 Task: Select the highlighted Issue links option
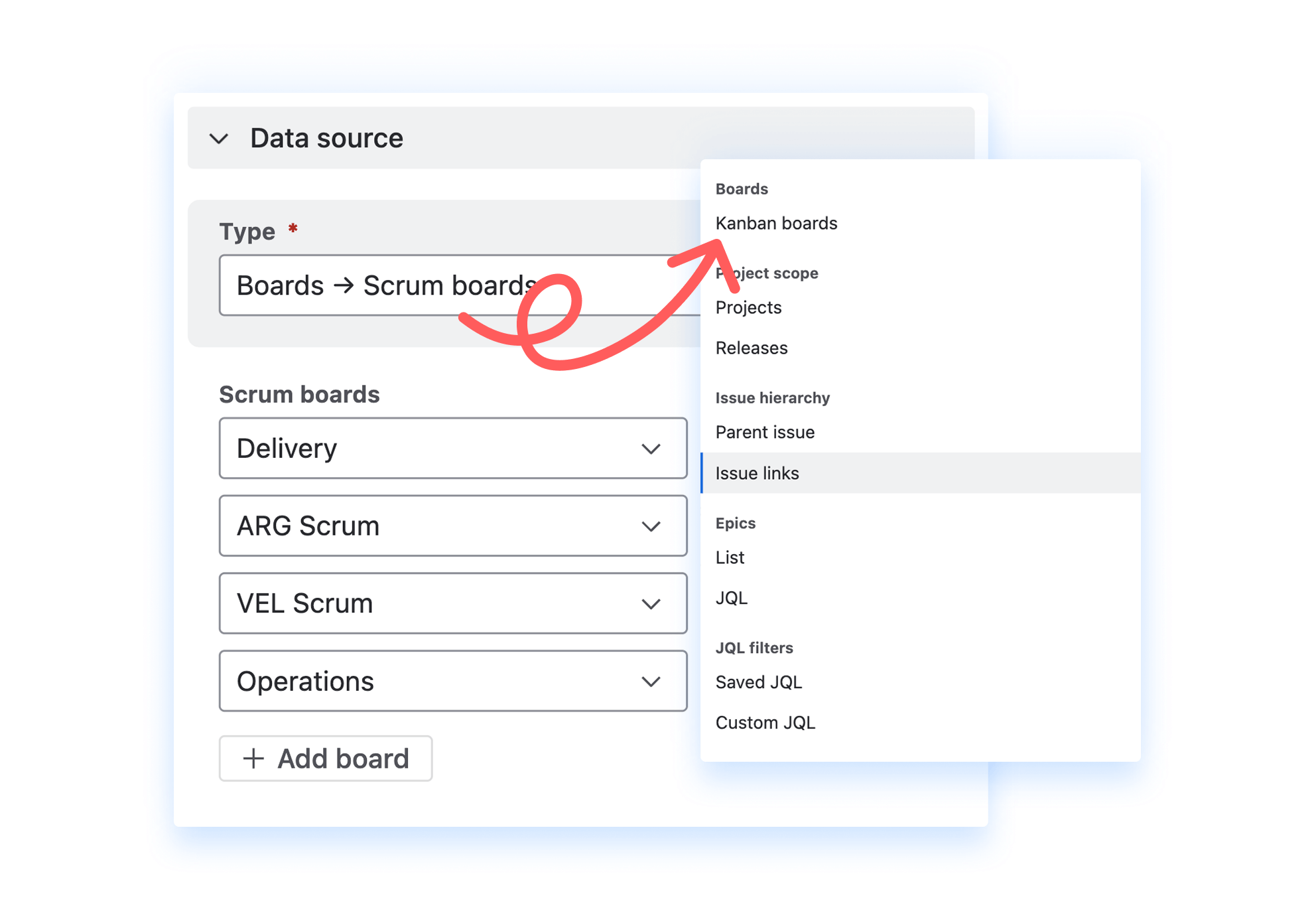pyautogui.click(x=757, y=474)
